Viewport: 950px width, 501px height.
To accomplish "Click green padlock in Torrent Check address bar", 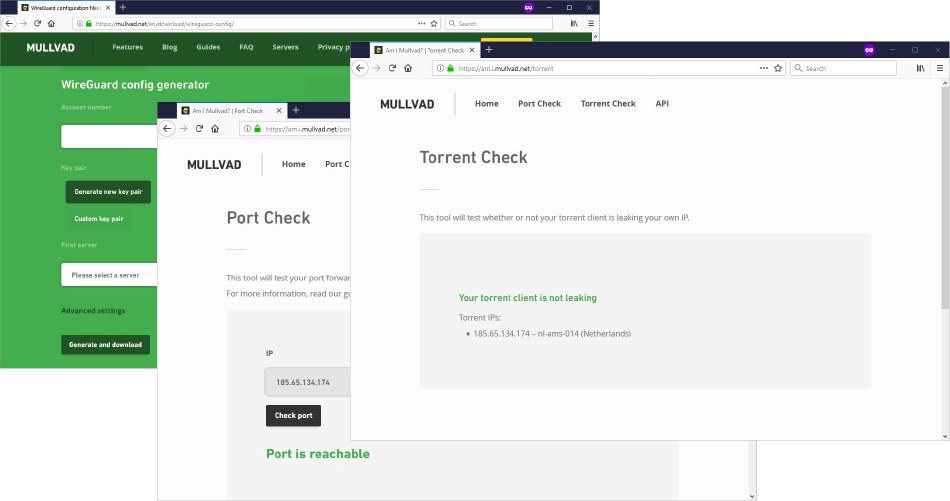I will (x=450, y=68).
